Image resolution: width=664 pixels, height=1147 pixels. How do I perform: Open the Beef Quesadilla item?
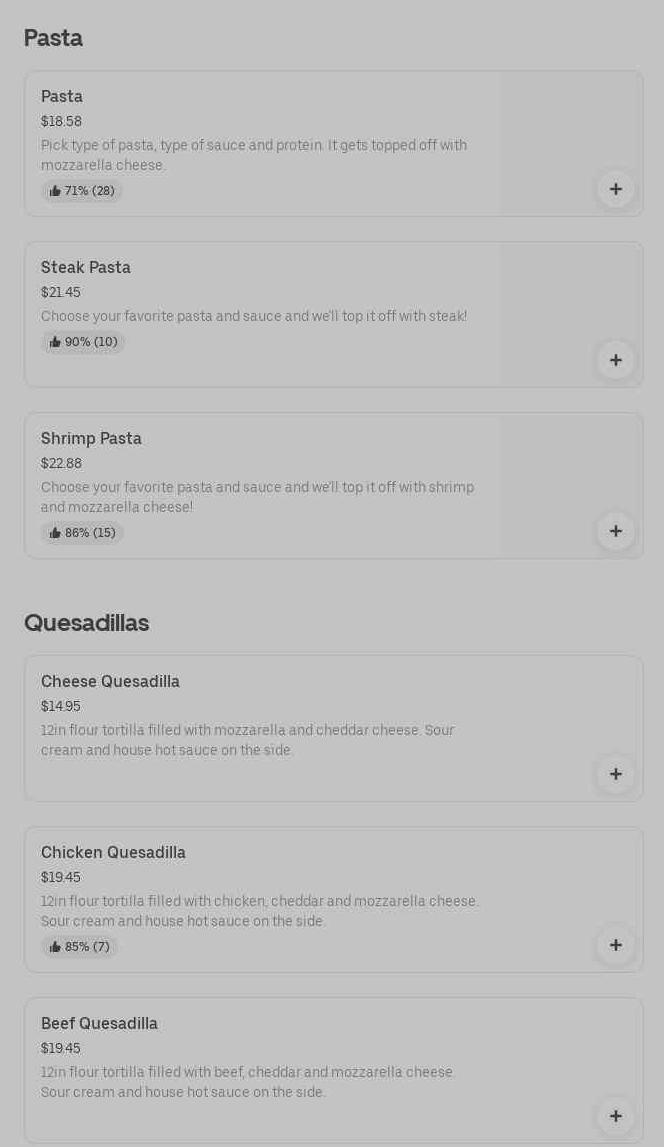coord(99,1024)
